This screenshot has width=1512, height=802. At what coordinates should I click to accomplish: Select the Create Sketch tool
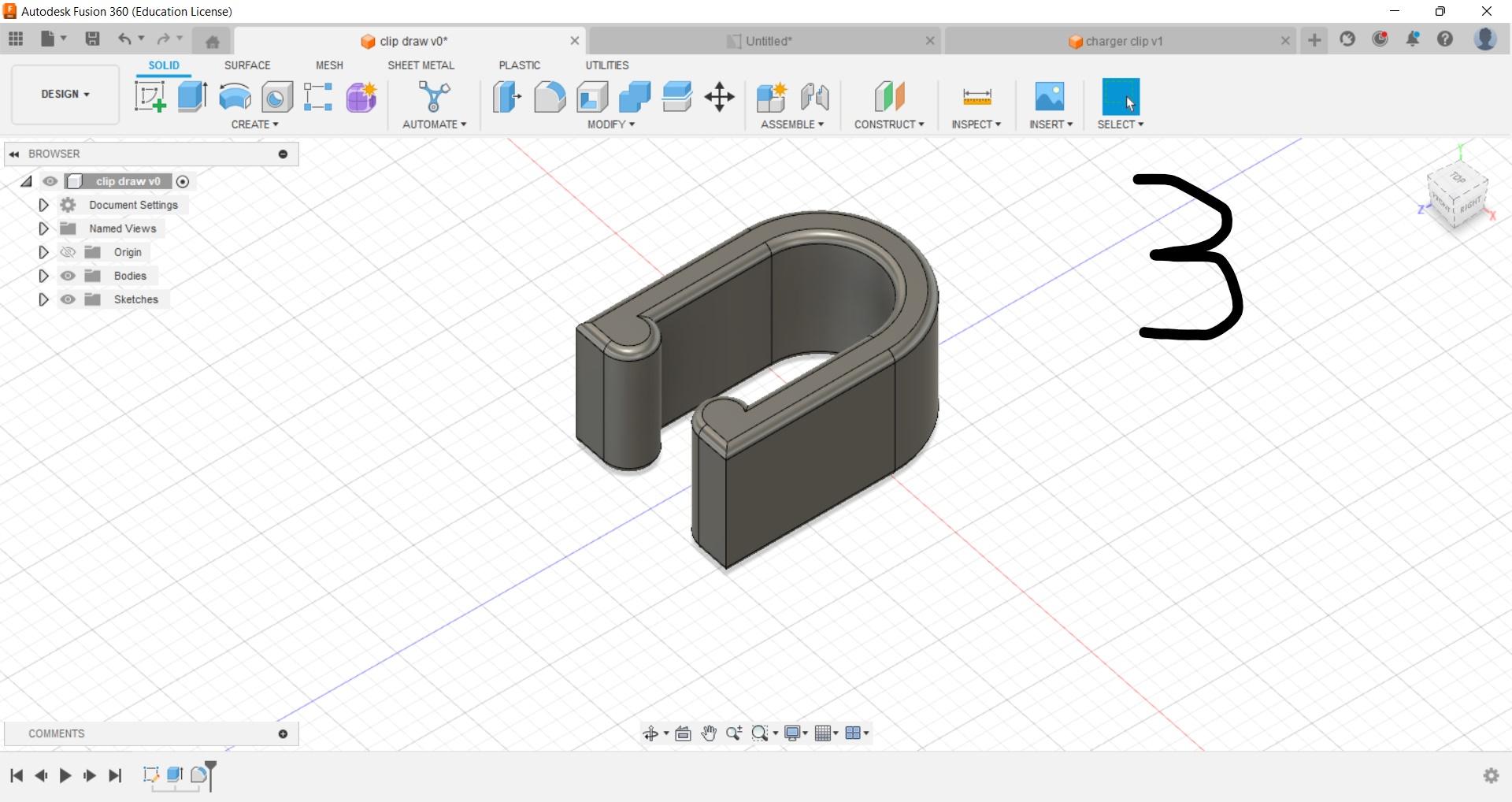click(x=150, y=97)
